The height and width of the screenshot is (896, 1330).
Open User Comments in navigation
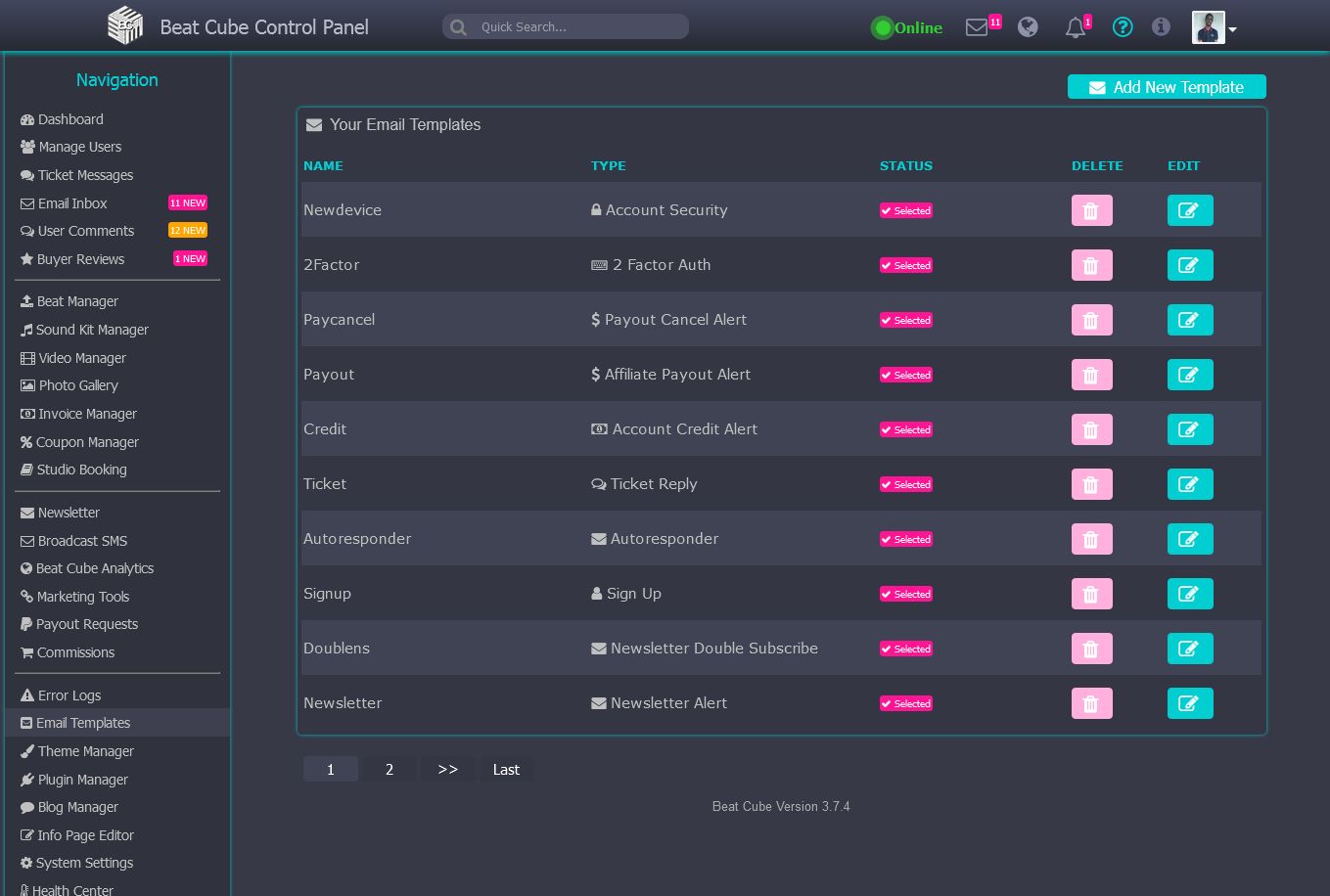click(77, 231)
